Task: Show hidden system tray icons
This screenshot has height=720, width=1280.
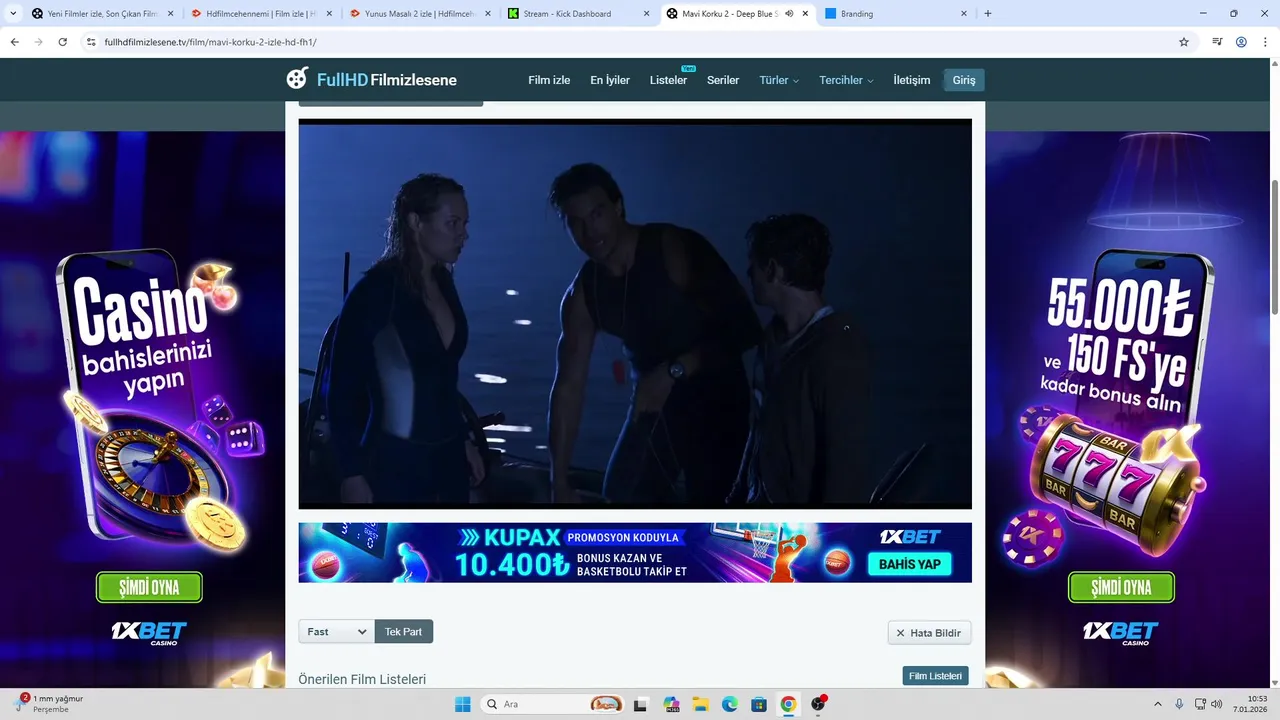Action: 1158,704
